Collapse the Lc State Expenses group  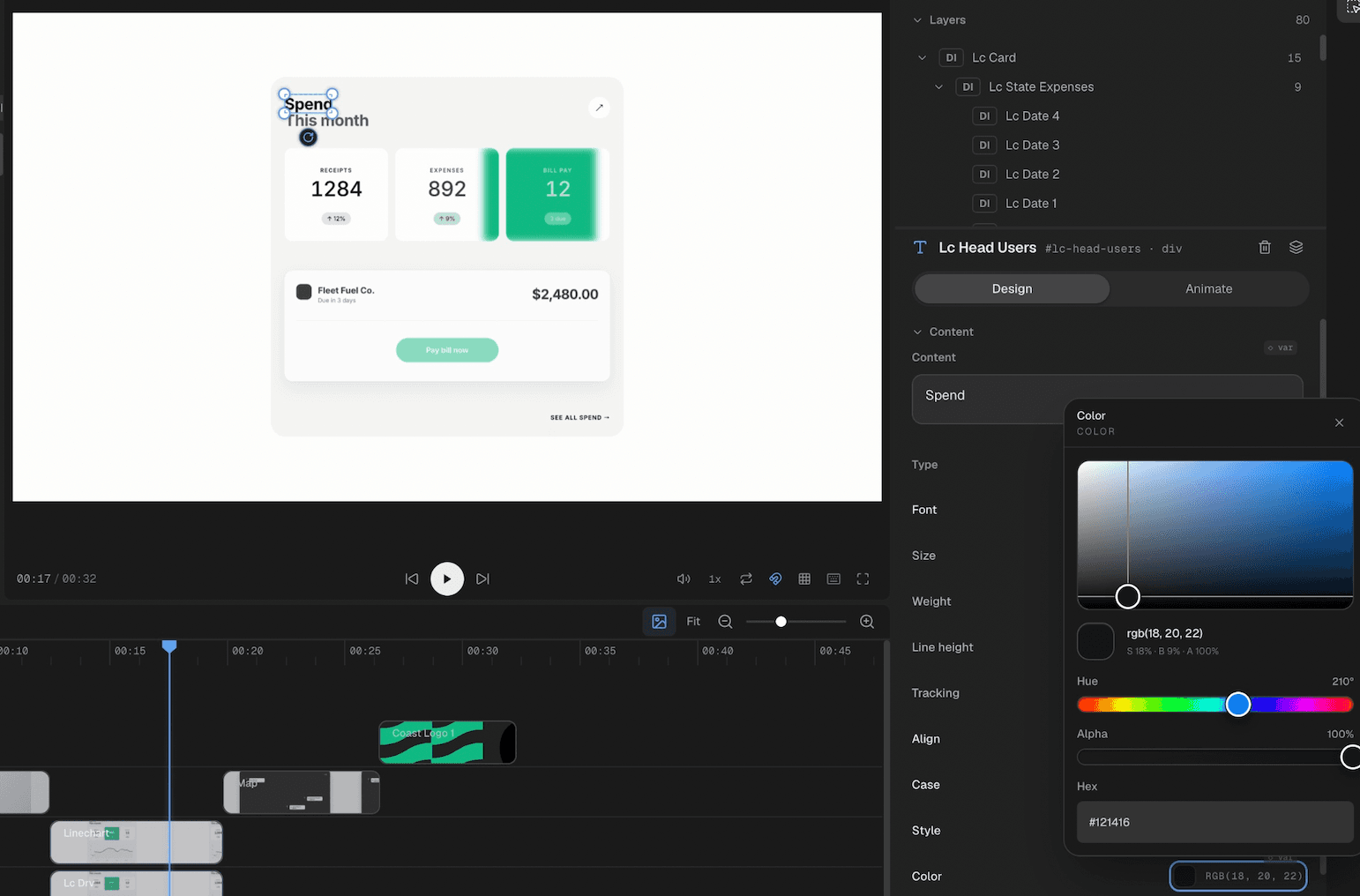(x=938, y=86)
